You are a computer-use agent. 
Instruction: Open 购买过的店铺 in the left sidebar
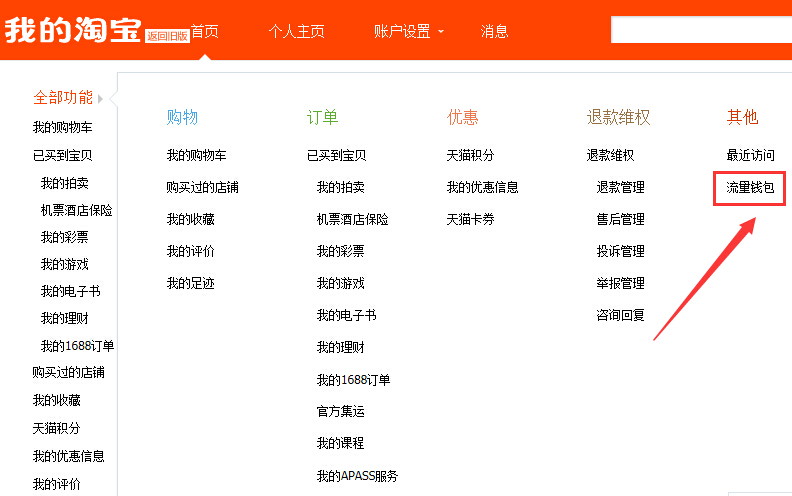click(69, 372)
